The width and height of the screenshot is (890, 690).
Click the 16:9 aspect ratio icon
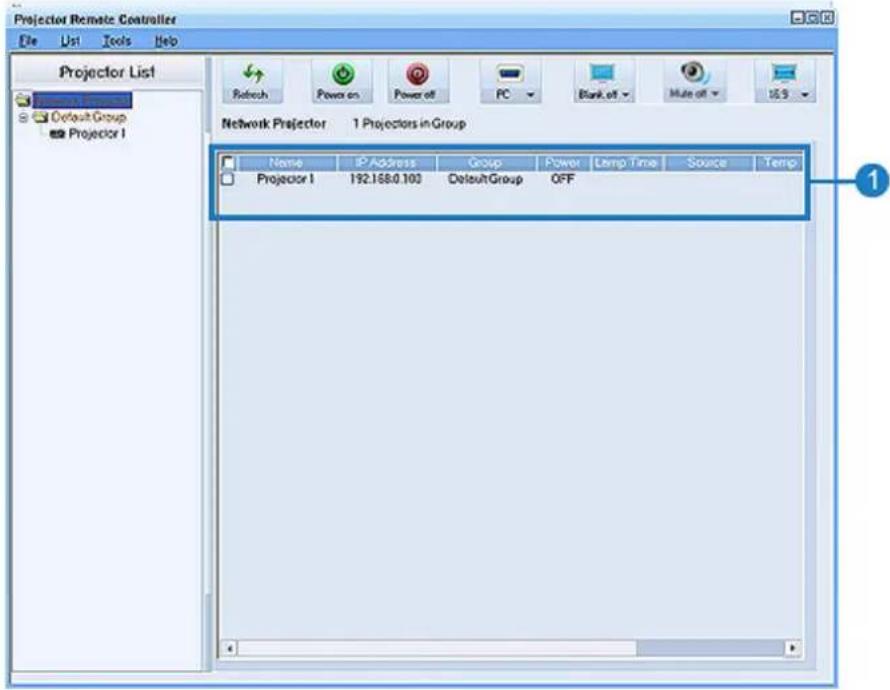[784, 73]
